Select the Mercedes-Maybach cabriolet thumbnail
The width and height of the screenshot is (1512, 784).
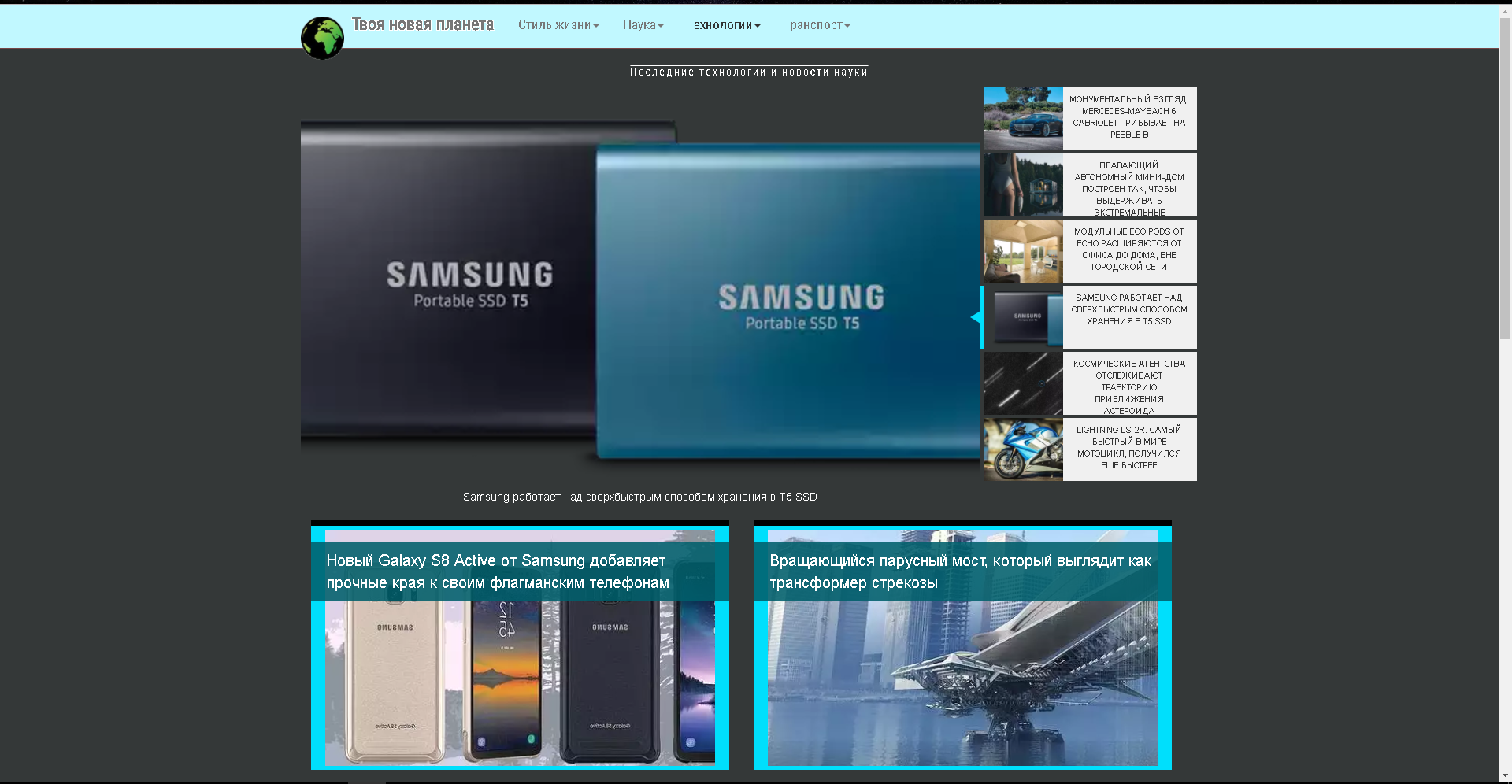click(x=1023, y=119)
